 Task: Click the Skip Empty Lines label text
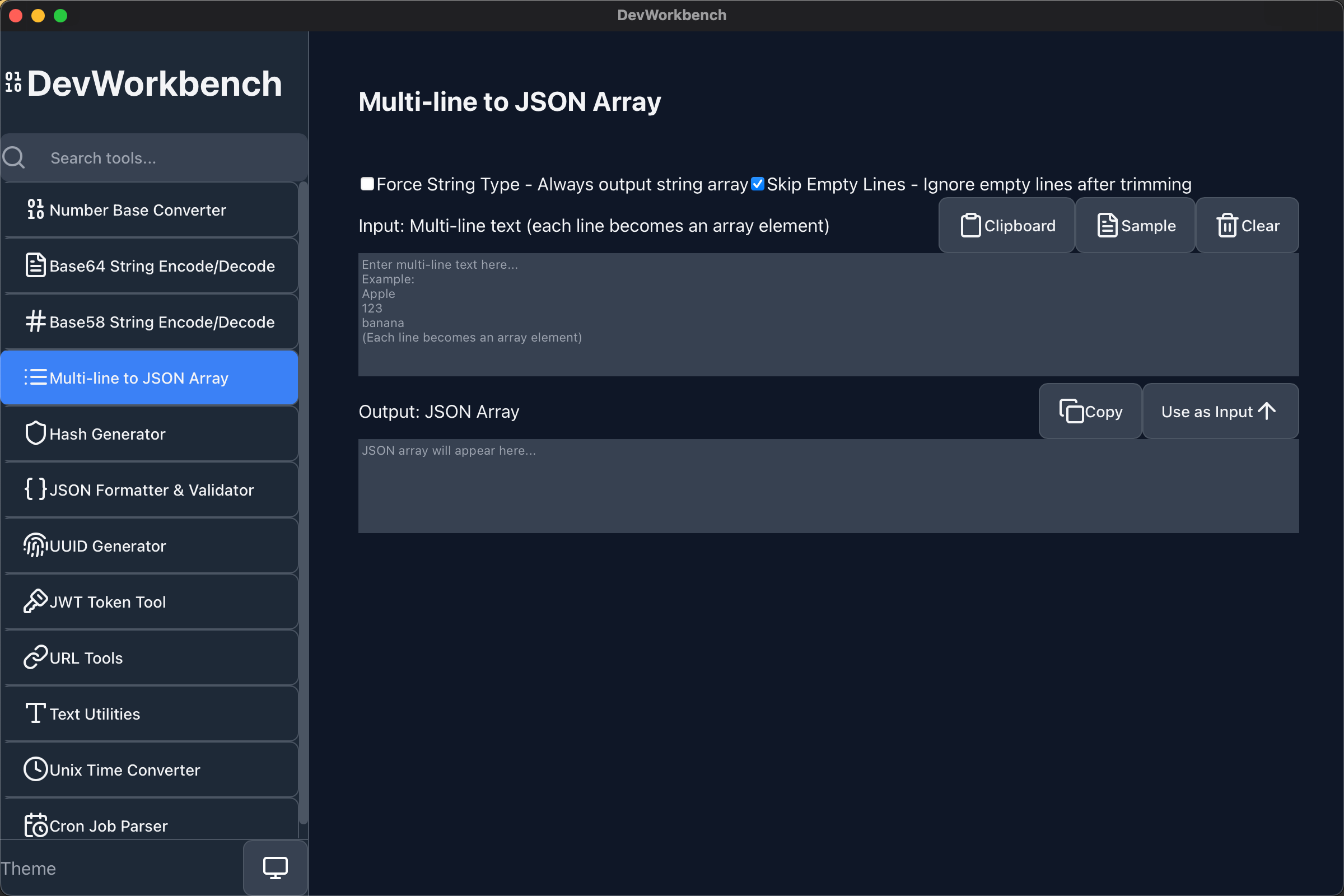point(979,184)
